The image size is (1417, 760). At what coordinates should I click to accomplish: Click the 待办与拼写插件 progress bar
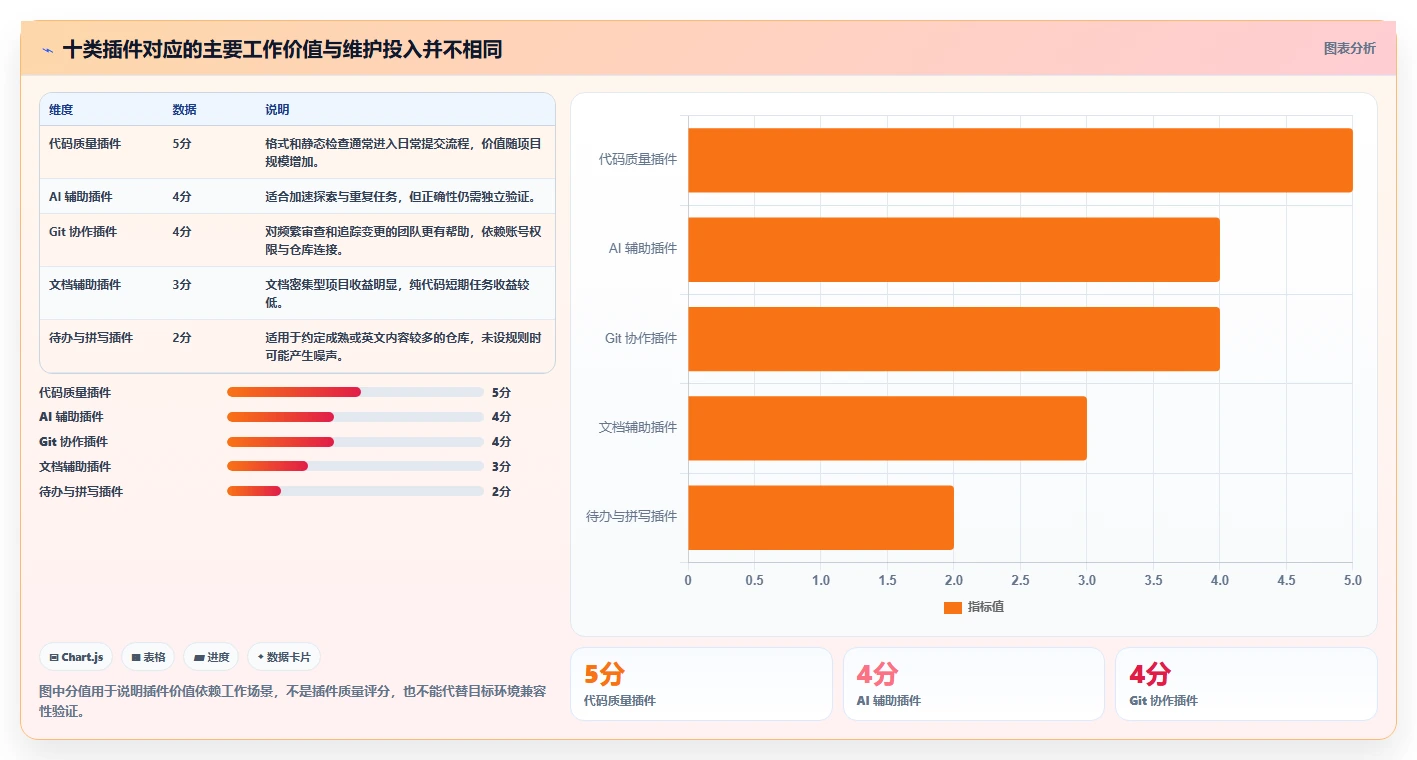point(355,491)
